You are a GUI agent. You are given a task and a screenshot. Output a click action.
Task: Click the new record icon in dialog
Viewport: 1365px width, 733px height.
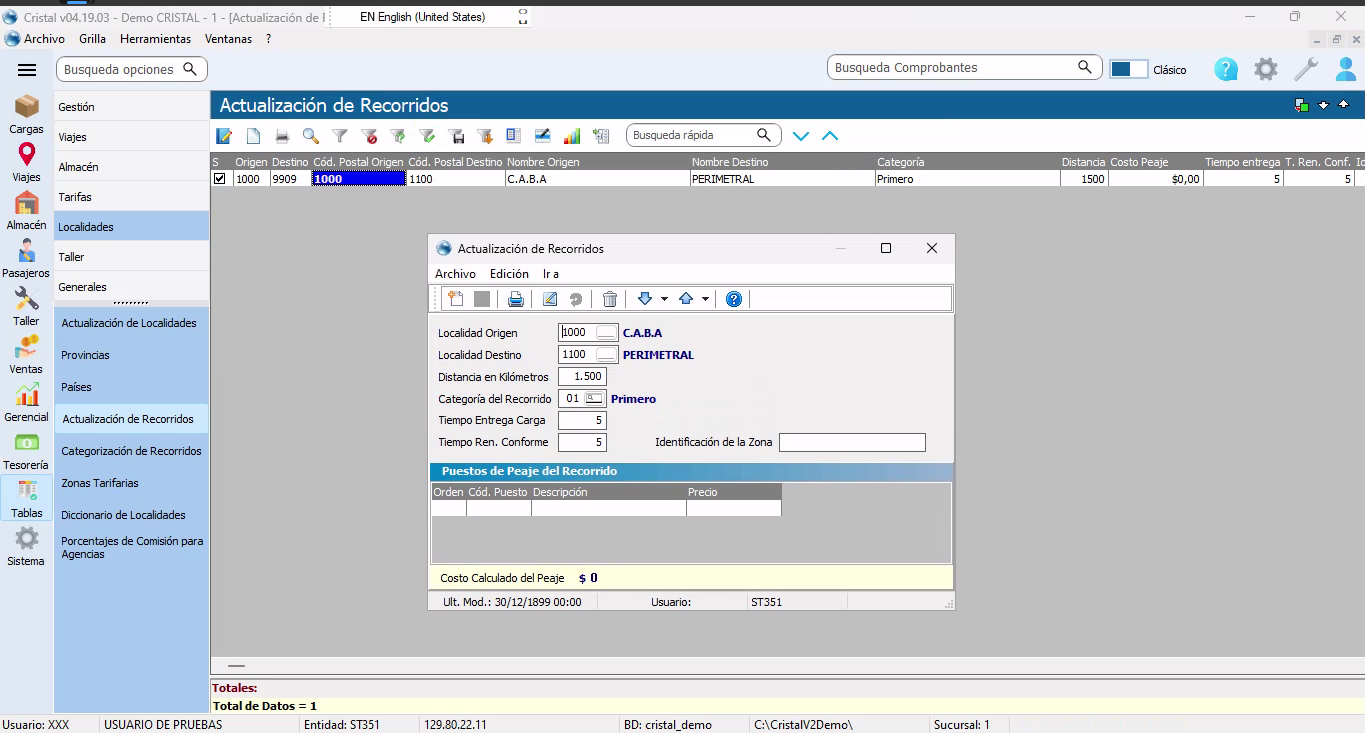[x=455, y=299]
